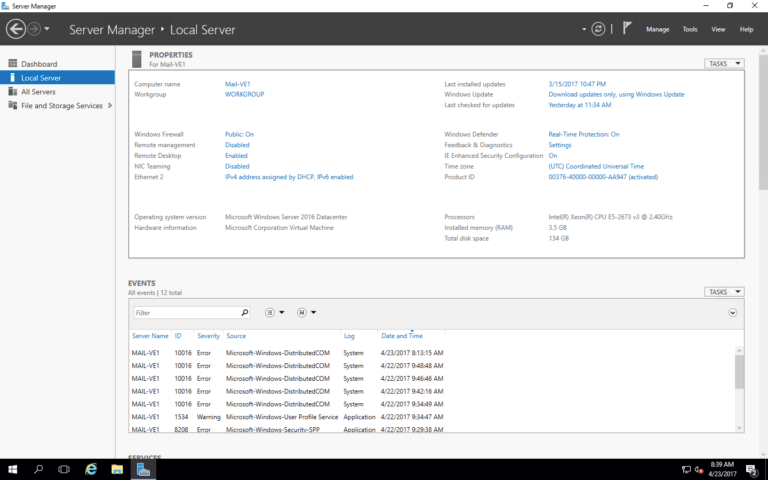Click computer name Mail-VE1 link
The height and width of the screenshot is (480, 768).
pyautogui.click(x=238, y=84)
